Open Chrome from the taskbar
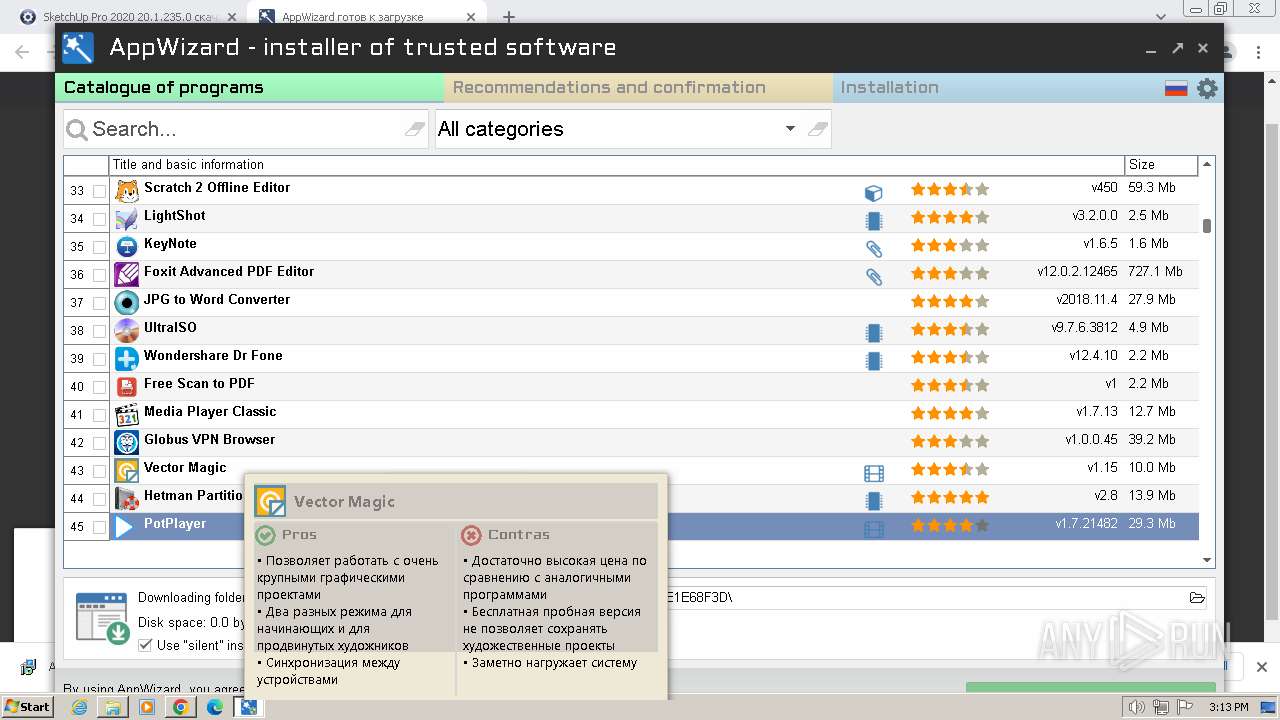 [181, 707]
